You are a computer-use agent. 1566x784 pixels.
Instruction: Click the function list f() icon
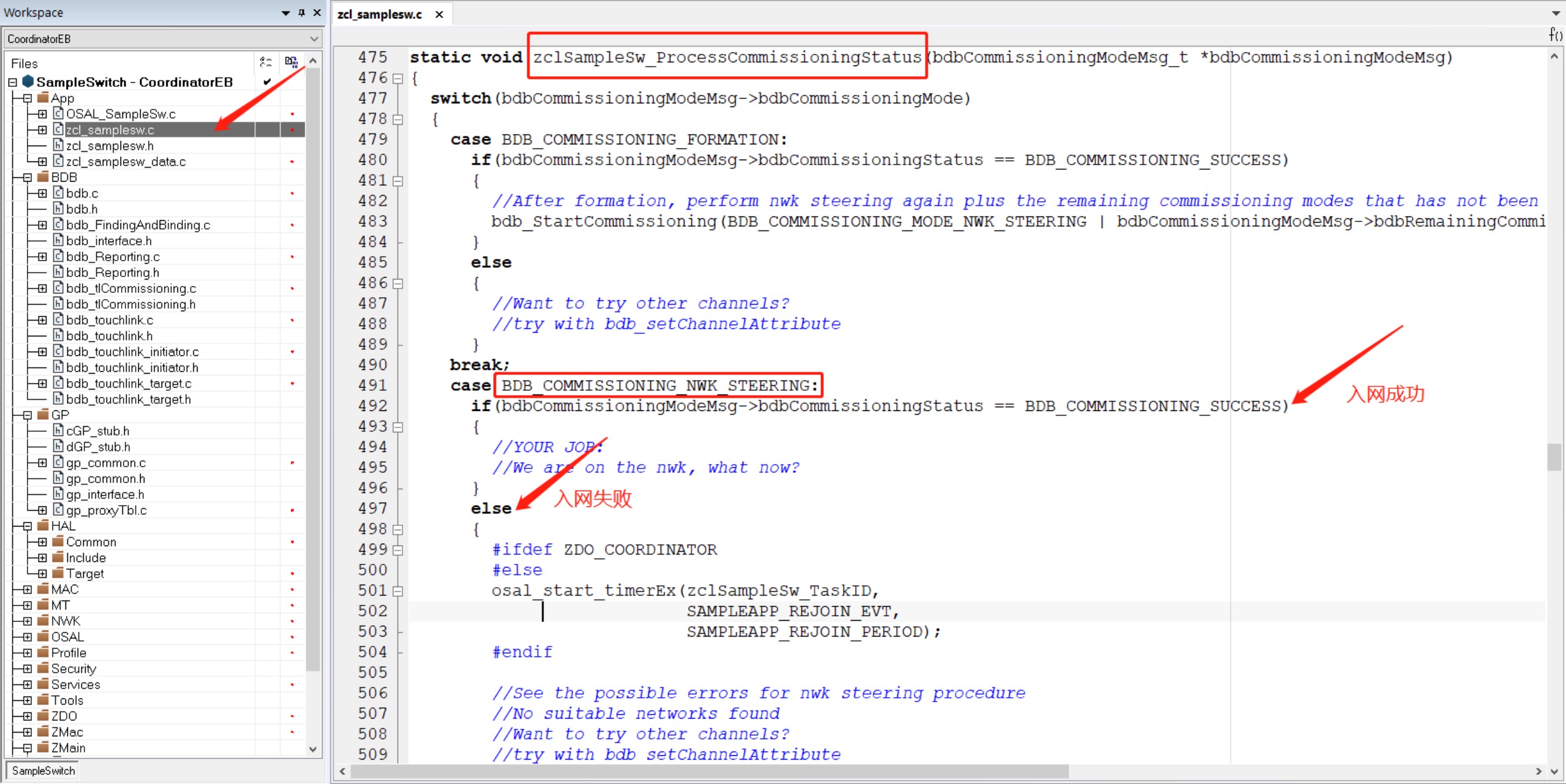pyautogui.click(x=1555, y=35)
